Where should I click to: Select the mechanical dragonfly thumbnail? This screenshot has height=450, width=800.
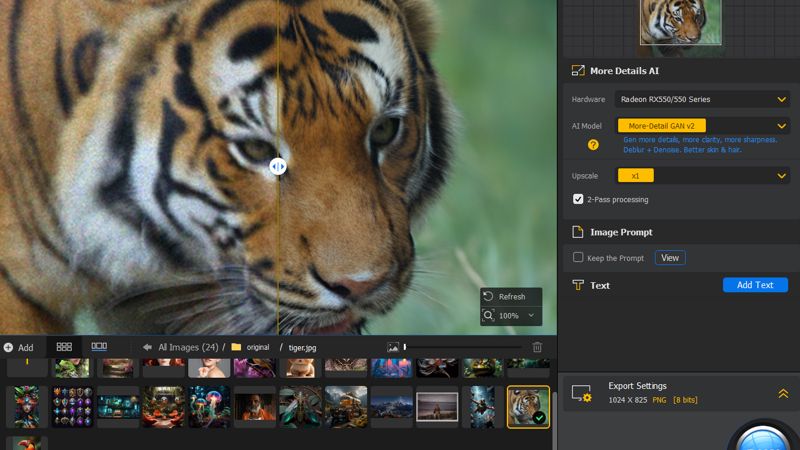(300, 407)
